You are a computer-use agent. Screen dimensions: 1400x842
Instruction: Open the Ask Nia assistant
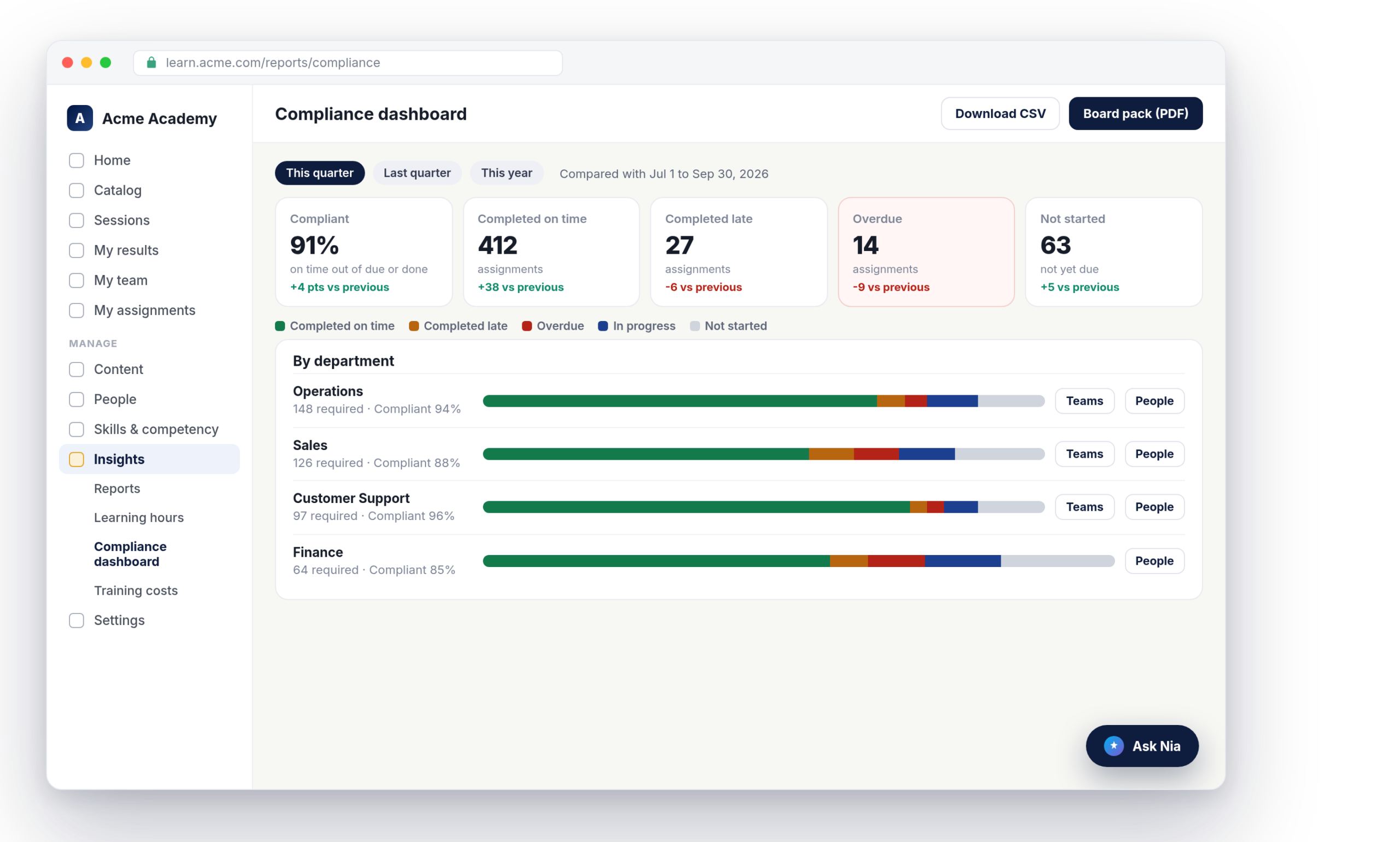pos(1142,746)
